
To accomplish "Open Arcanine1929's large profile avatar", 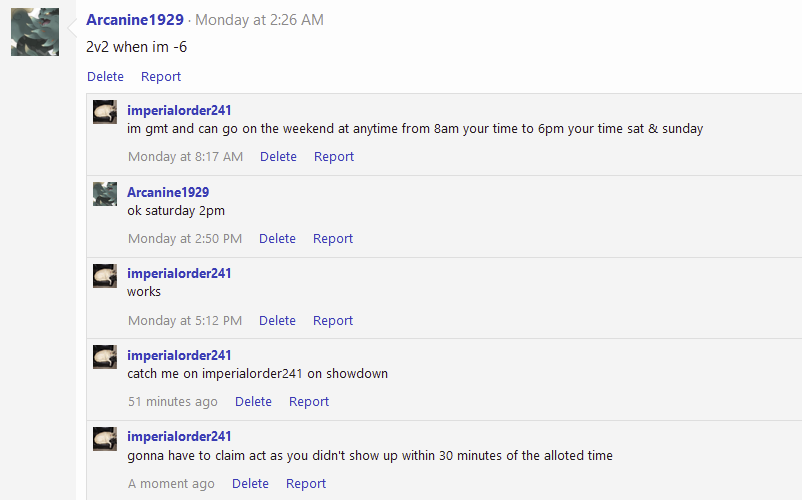I will coord(35,32).
